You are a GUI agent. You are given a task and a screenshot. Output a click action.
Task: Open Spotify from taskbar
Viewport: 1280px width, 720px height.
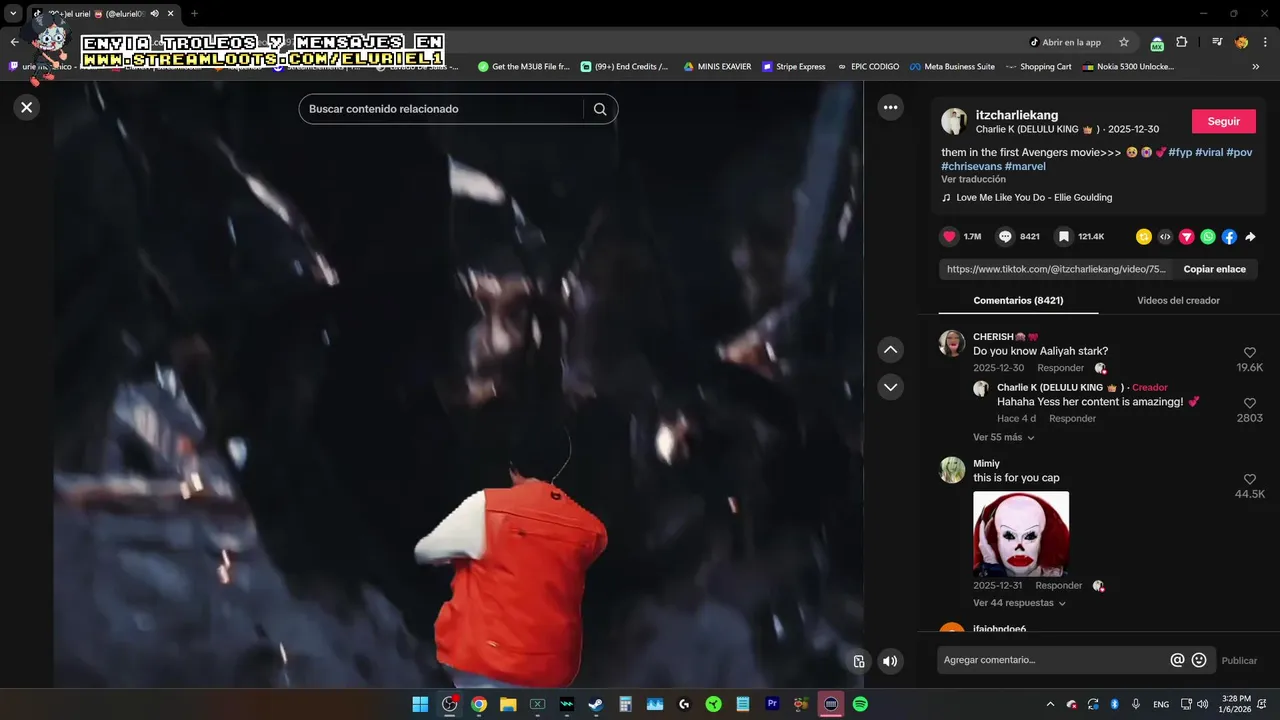click(x=860, y=704)
